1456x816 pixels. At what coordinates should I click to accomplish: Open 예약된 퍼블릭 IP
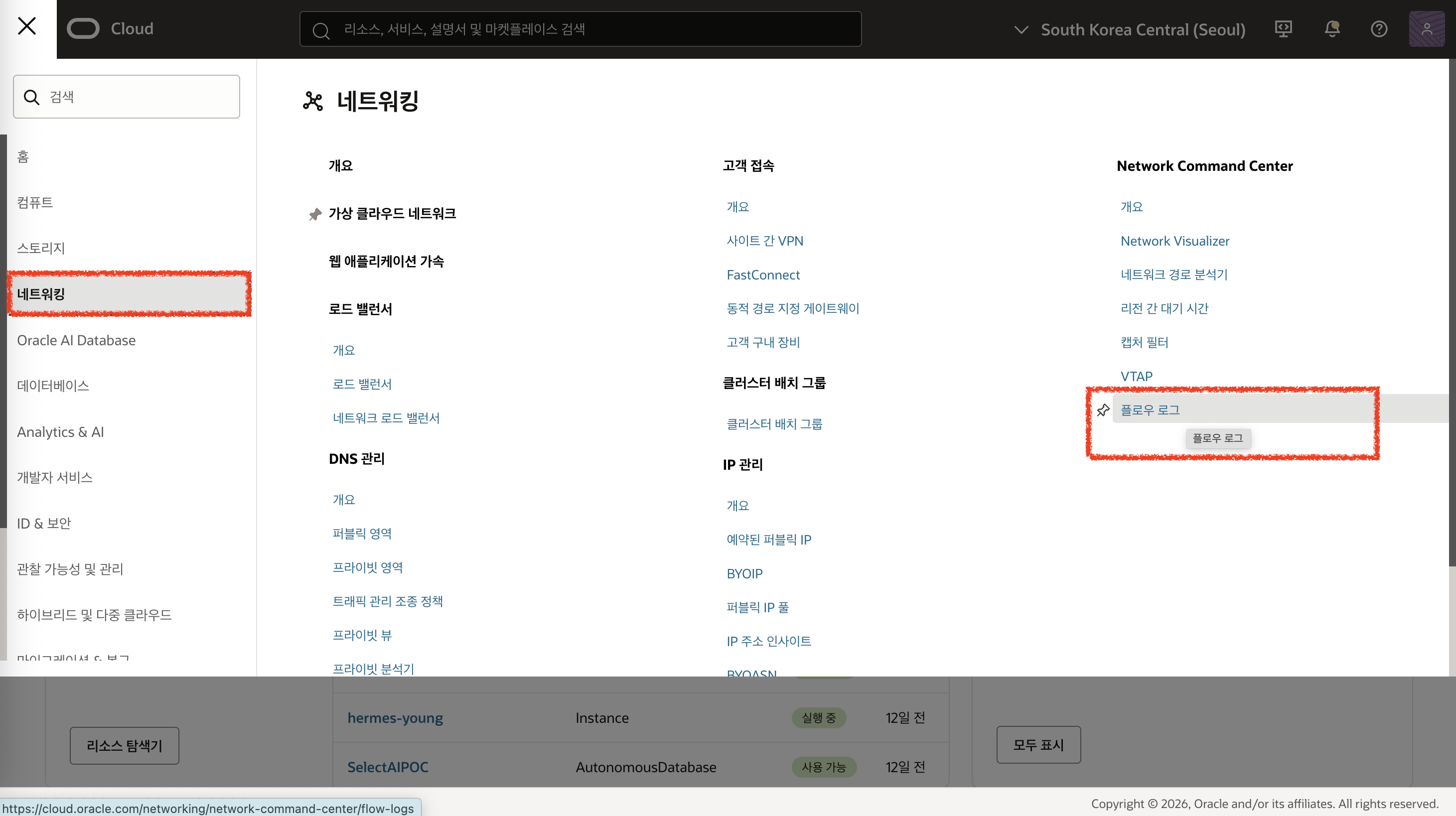(x=769, y=540)
